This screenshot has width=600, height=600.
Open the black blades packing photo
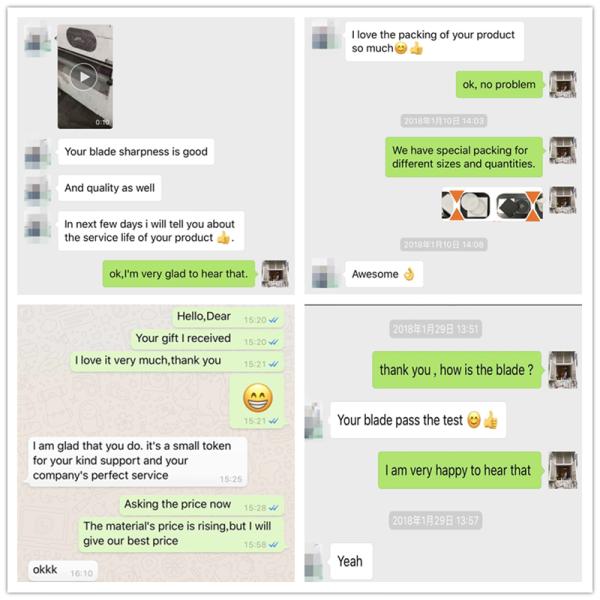[519, 206]
